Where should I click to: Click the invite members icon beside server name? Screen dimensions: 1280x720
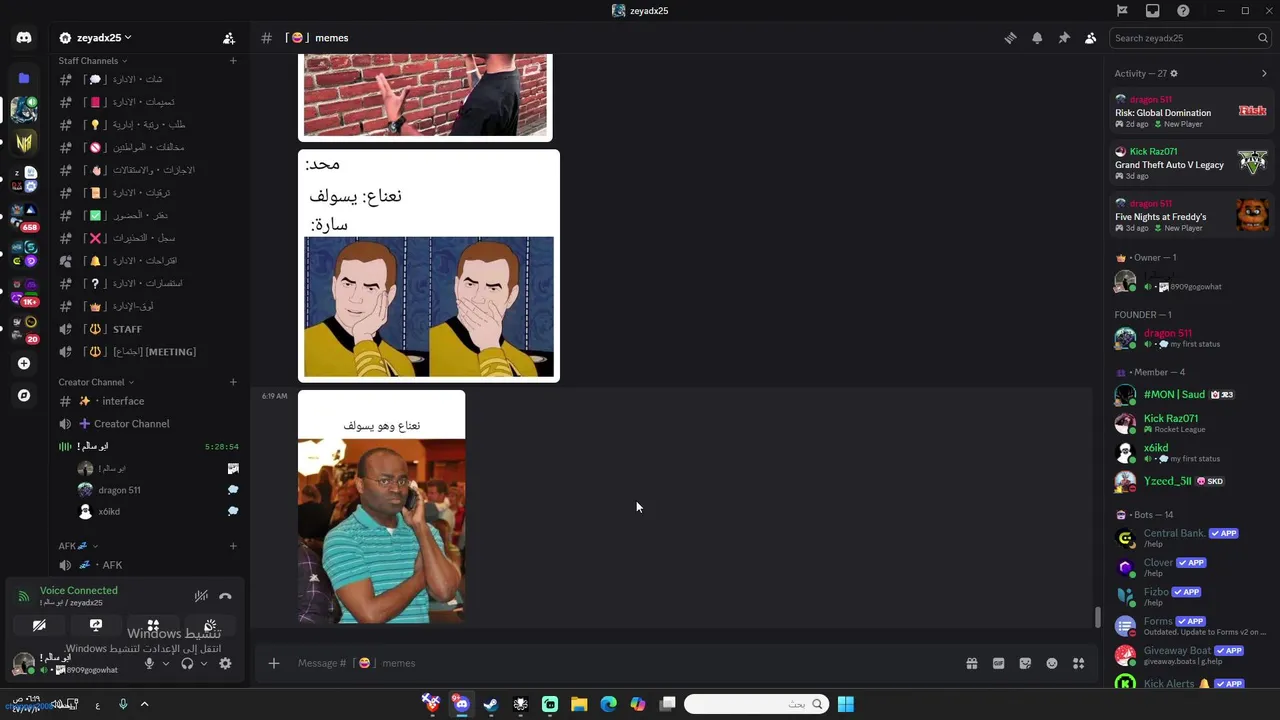229,38
